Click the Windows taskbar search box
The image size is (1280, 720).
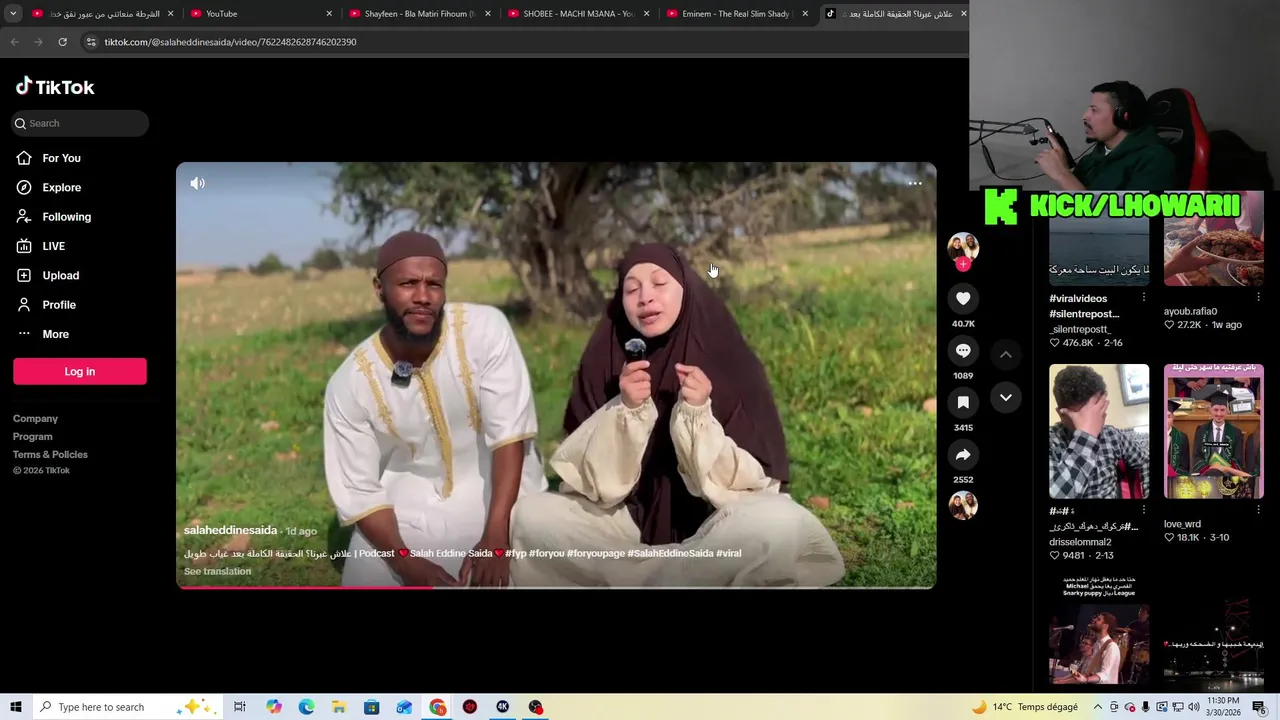pyautogui.click(x=127, y=707)
